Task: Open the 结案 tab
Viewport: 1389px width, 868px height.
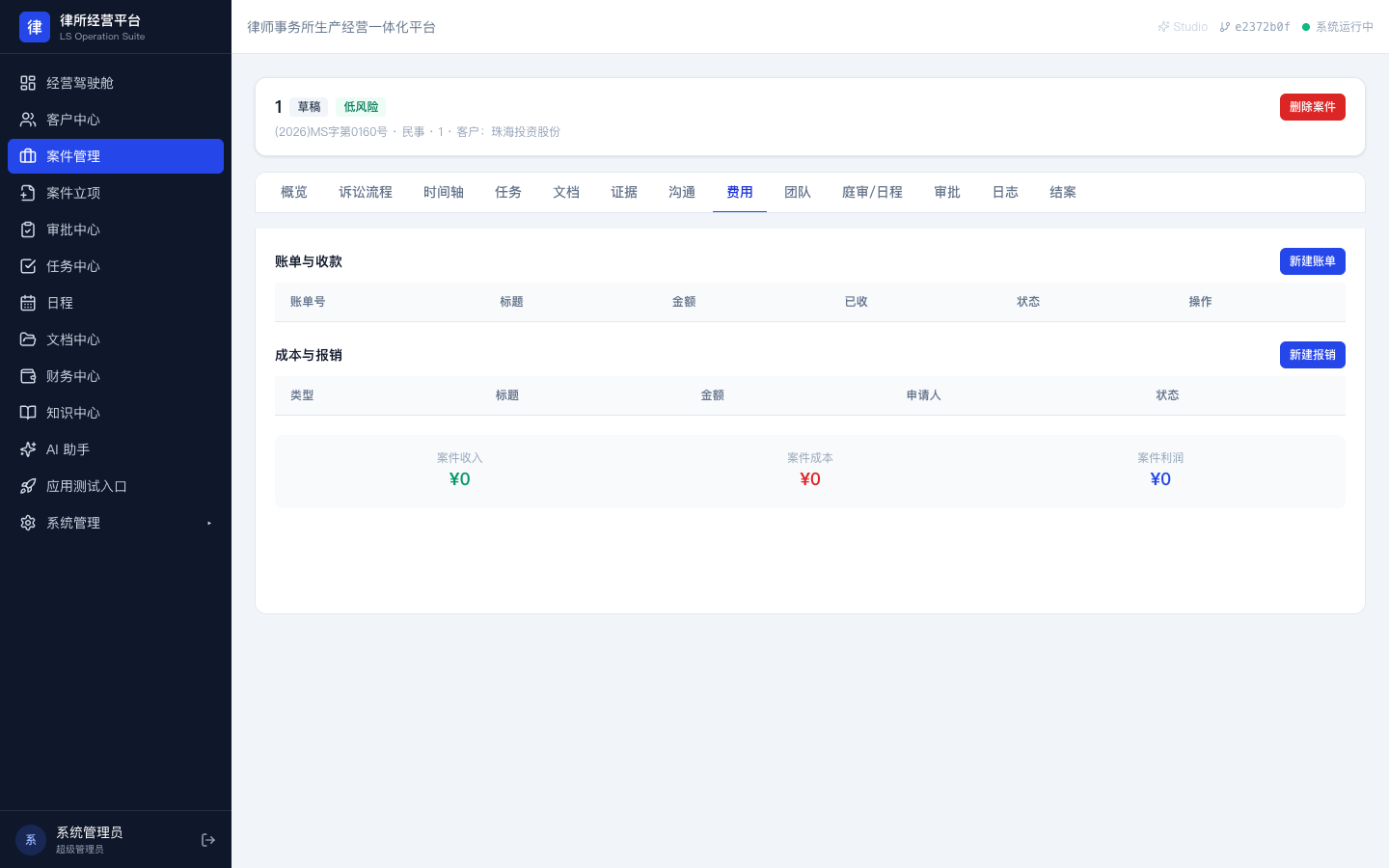Action: point(1063,192)
